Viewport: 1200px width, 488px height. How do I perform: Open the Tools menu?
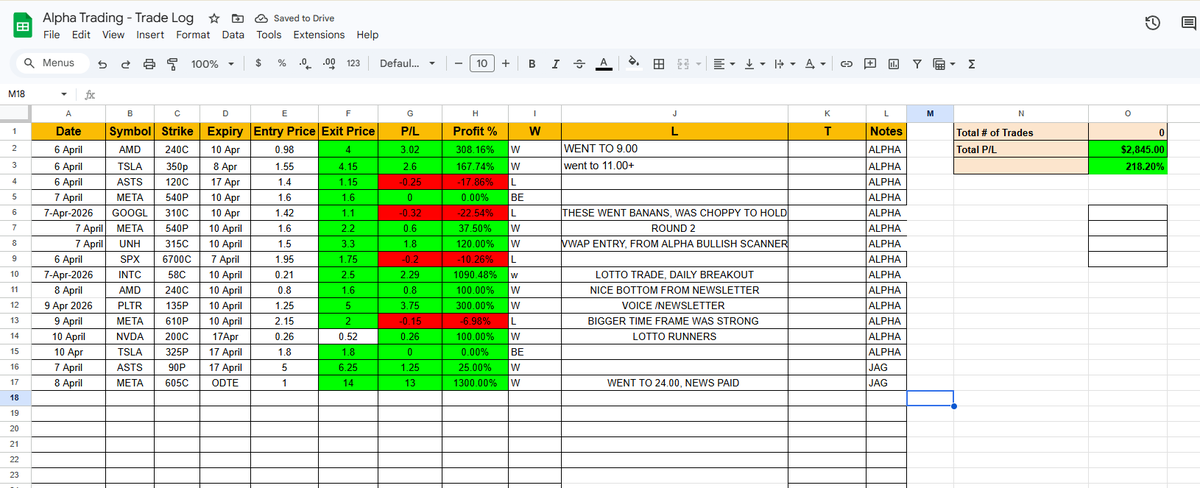(269, 34)
